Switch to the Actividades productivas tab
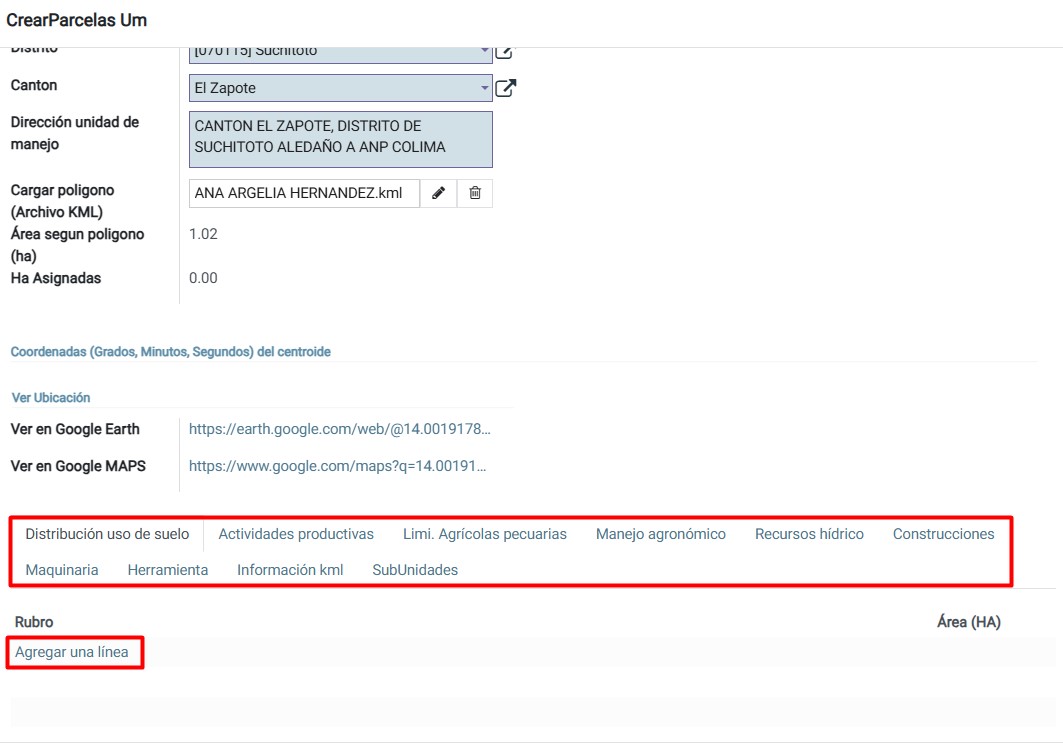This screenshot has height=755, width=1063. pyautogui.click(x=296, y=534)
